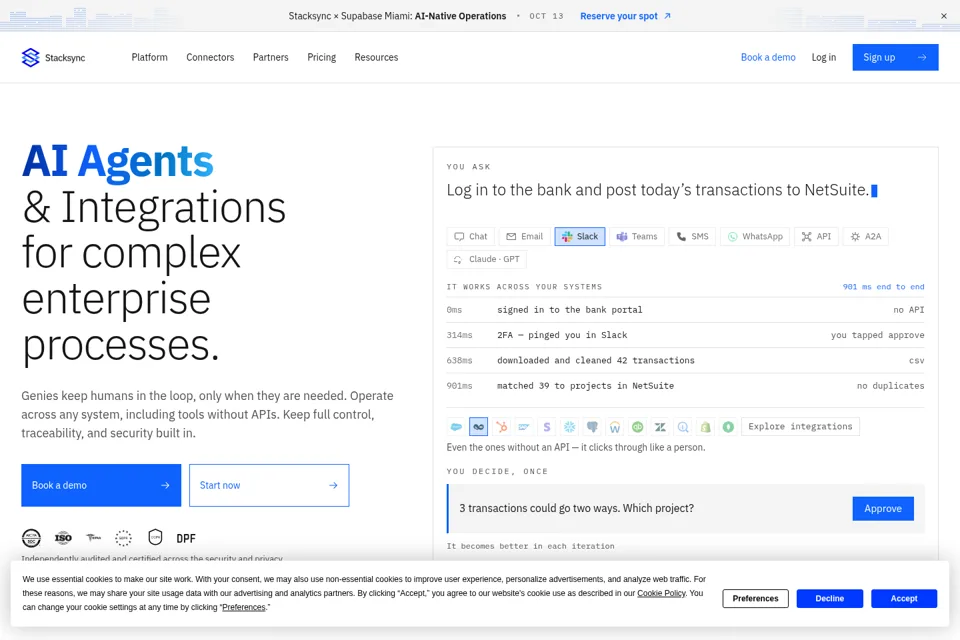Select the MongoDB integration icon
This screenshot has height=640, width=960.
click(728, 426)
